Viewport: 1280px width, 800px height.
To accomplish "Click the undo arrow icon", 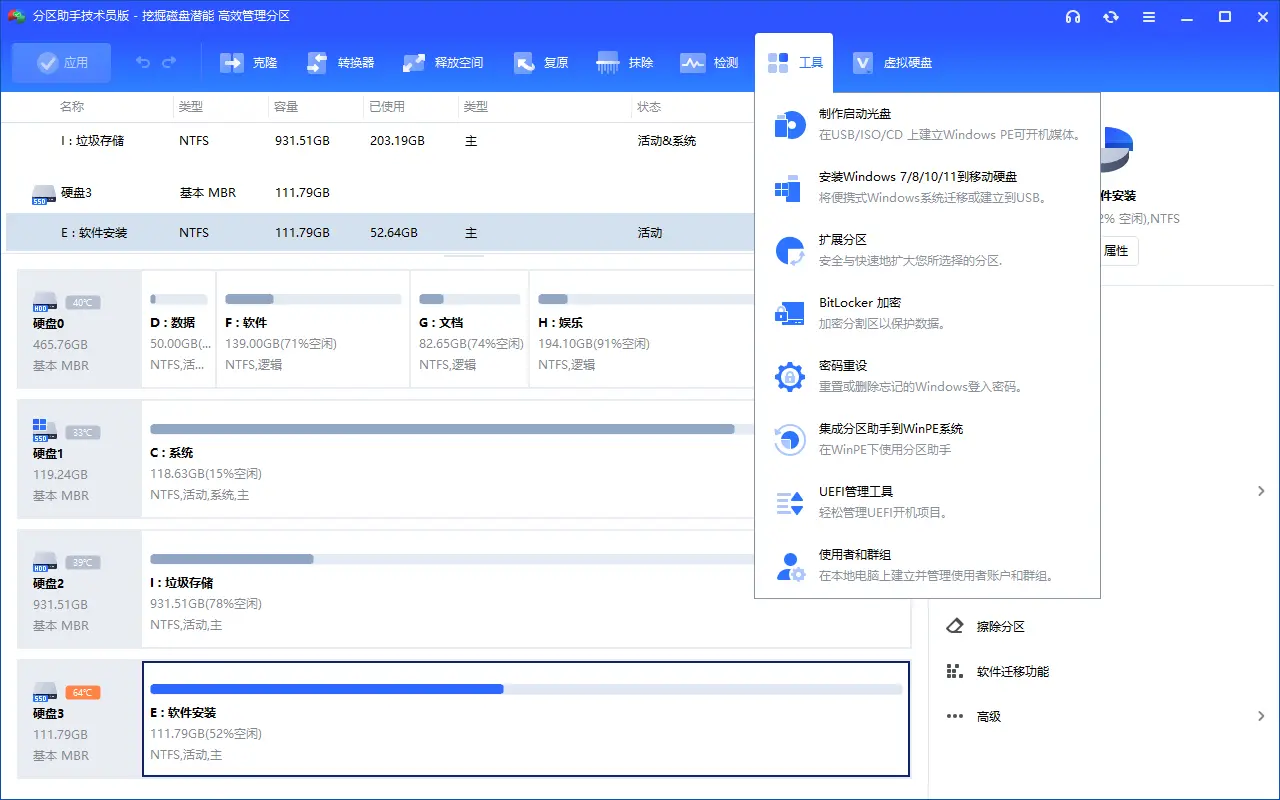I will click(143, 63).
